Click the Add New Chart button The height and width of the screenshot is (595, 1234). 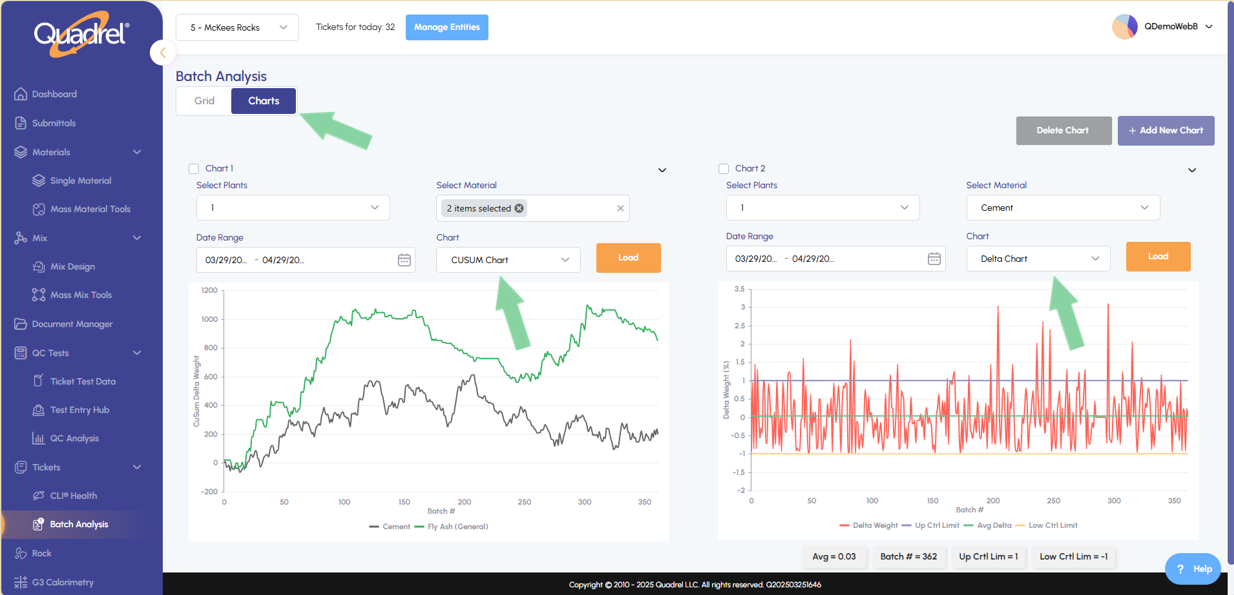[1165, 131]
